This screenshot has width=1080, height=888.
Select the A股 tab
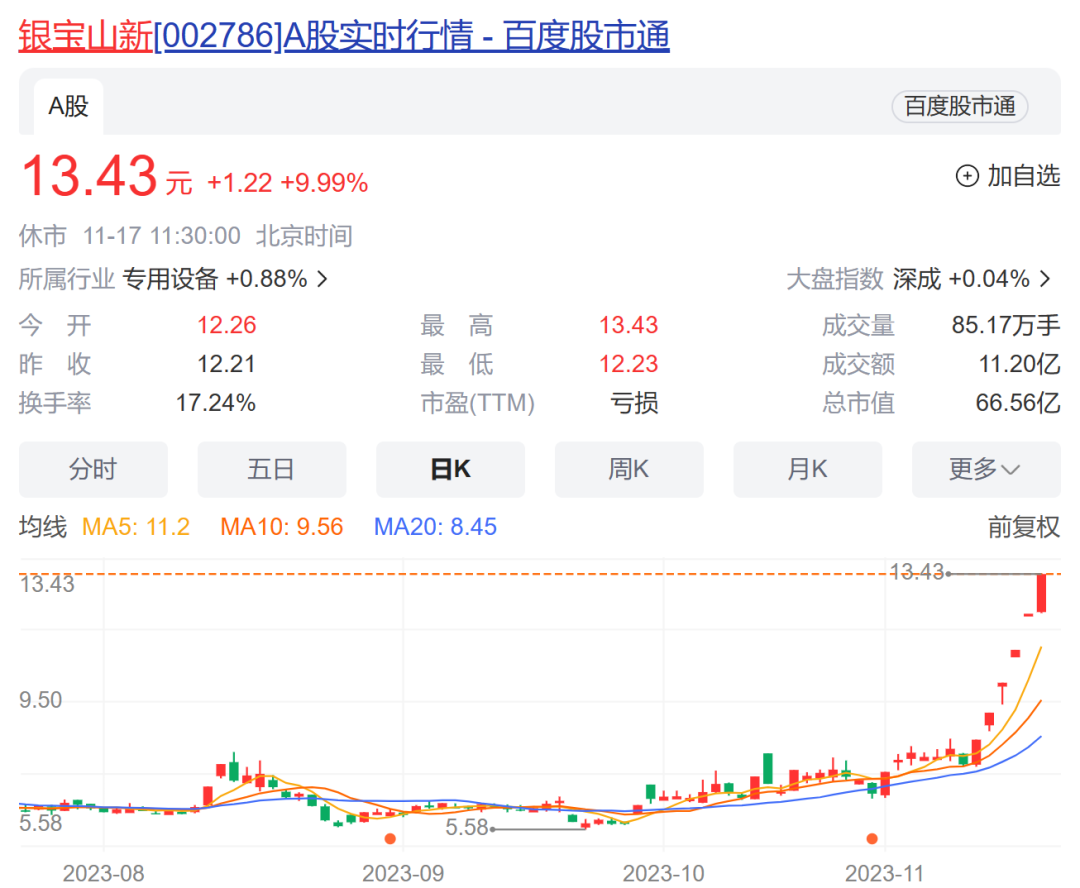[x=68, y=107]
